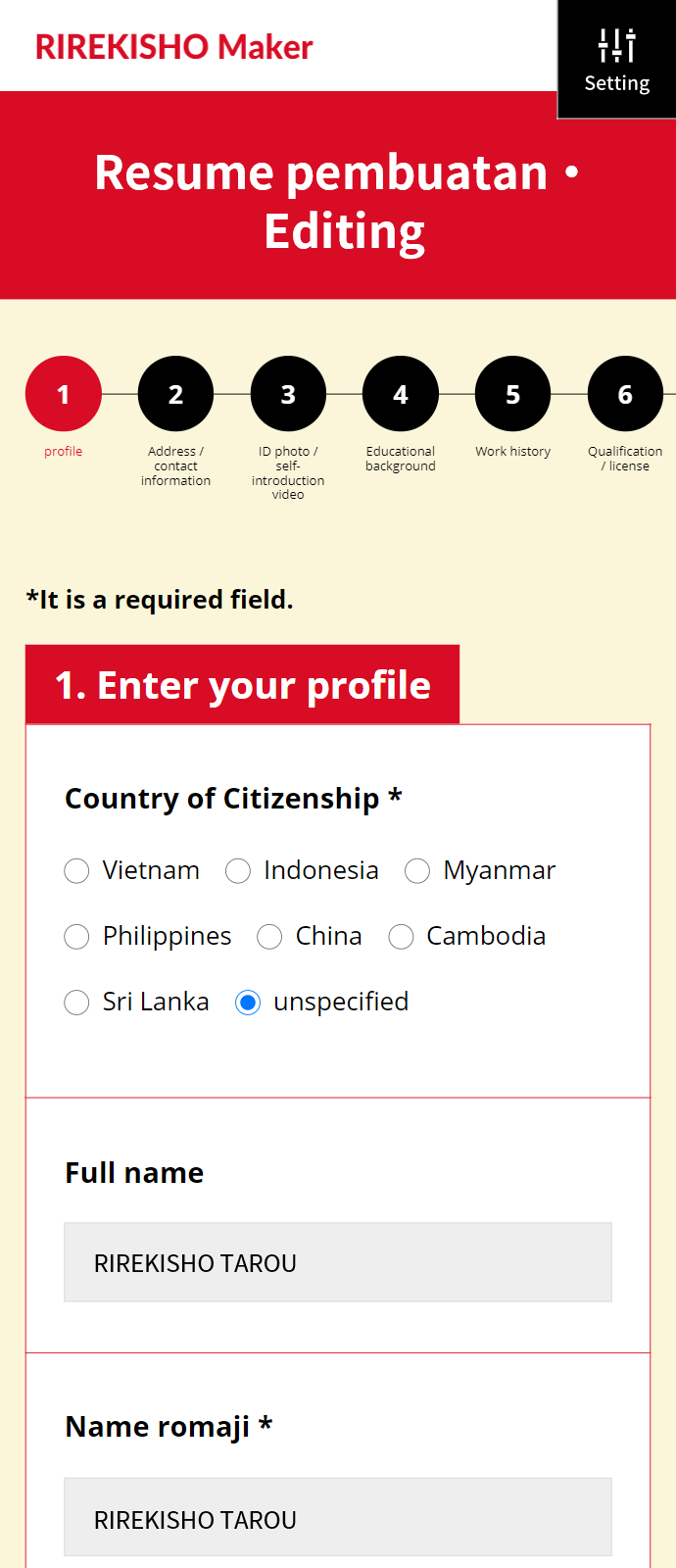Click the unspecified citizenship radio button

click(x=248, y=1003)
